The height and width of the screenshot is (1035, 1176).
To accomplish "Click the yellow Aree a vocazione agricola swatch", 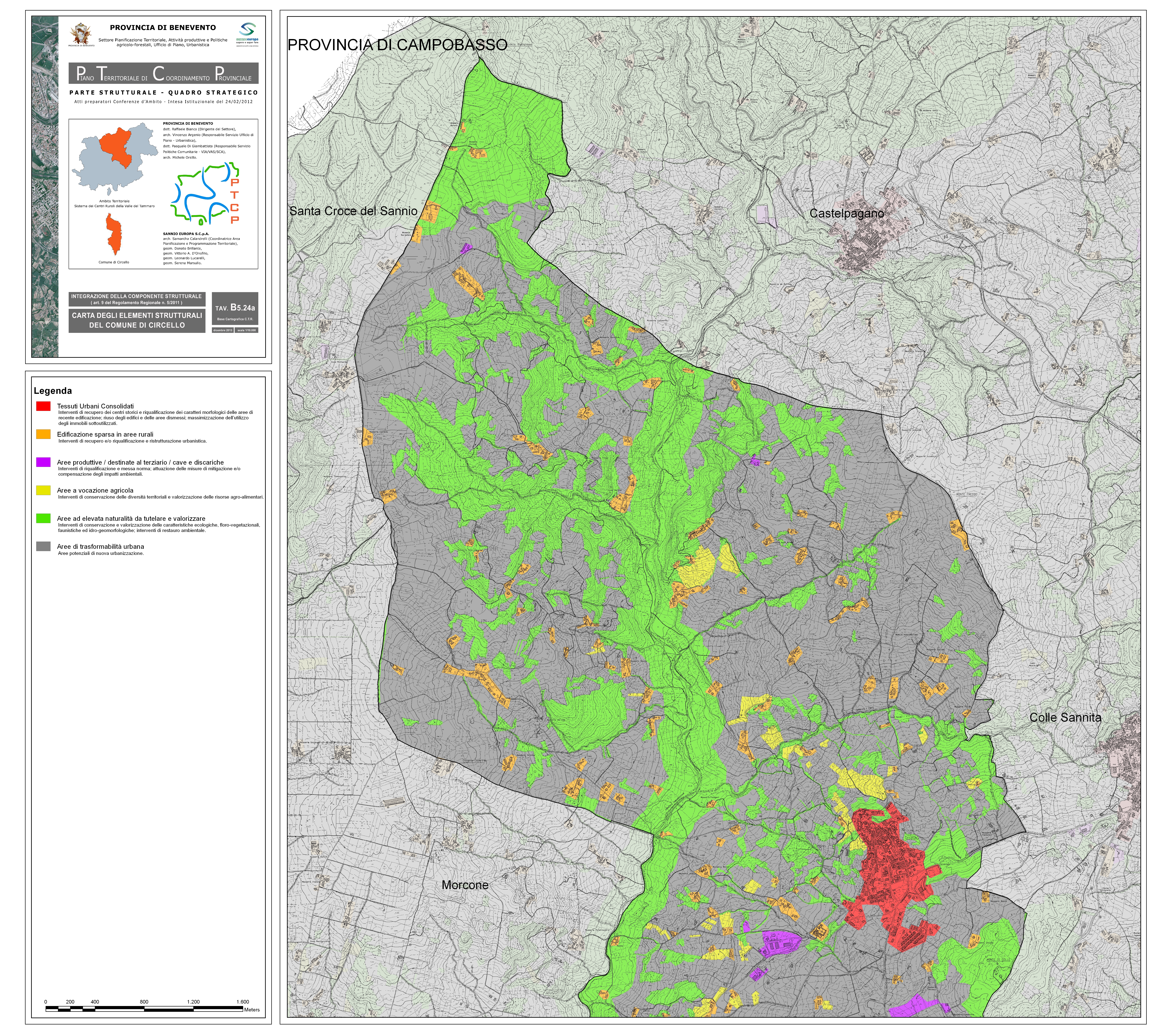I will pyautogui.click(x=43, y=490).
